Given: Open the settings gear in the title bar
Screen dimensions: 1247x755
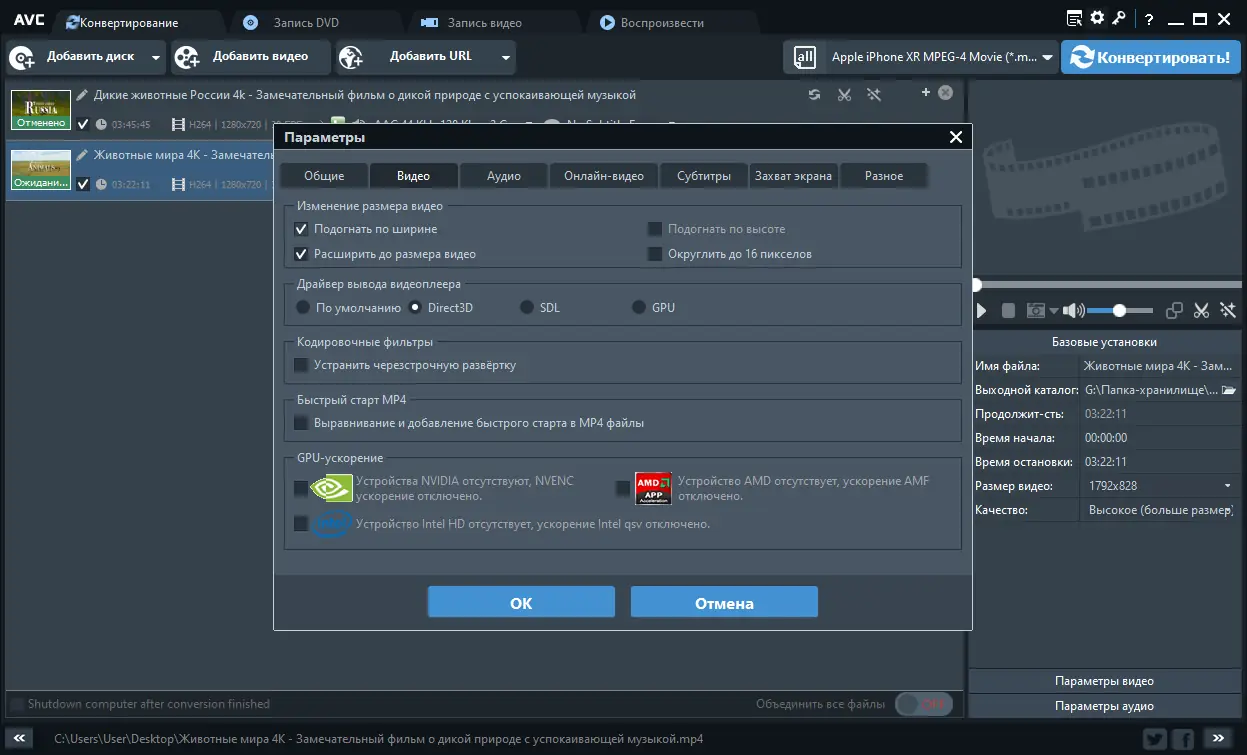Looking at the screenshot, I should tap(1096, 17).
